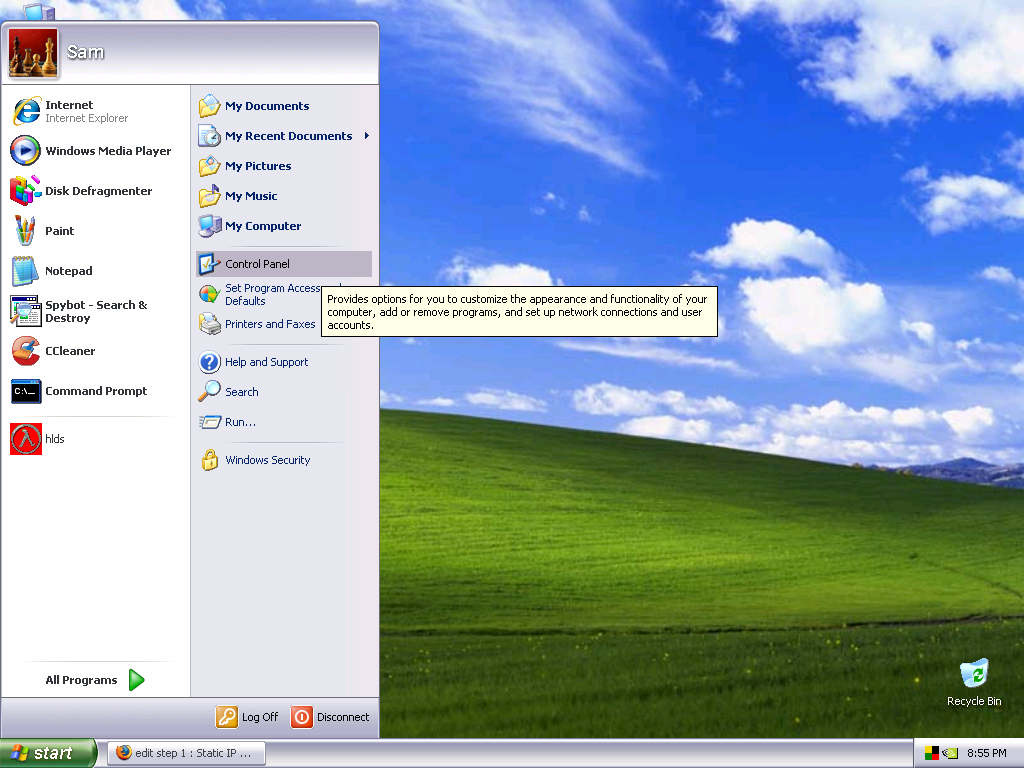Click the 8:55 PM taskbar clock
Image resolution: width=1024 pixels, height=768 pixels.
click(x=986, y=753)
